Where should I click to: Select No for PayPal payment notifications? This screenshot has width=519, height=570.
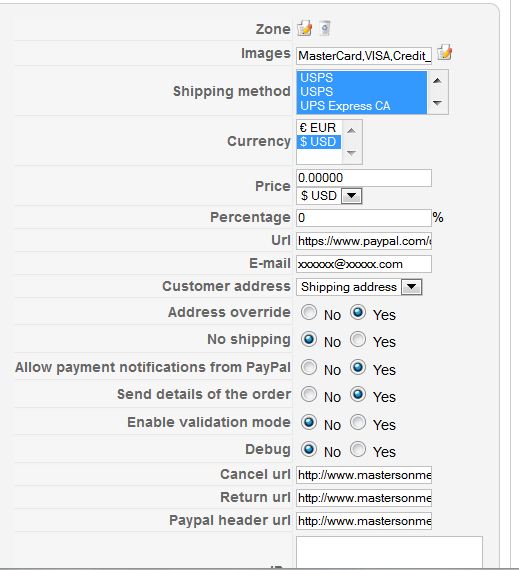[309, 367]
